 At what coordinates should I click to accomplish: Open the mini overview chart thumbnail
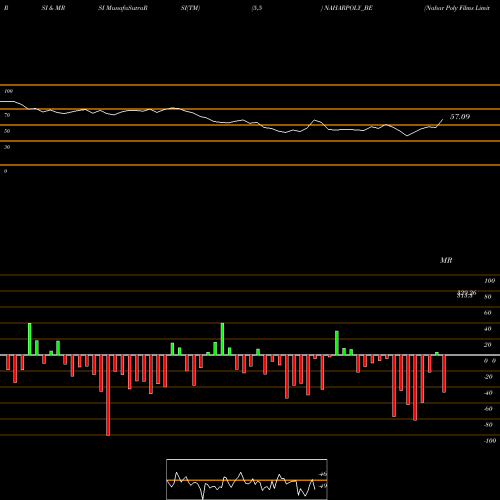point(247,479)
